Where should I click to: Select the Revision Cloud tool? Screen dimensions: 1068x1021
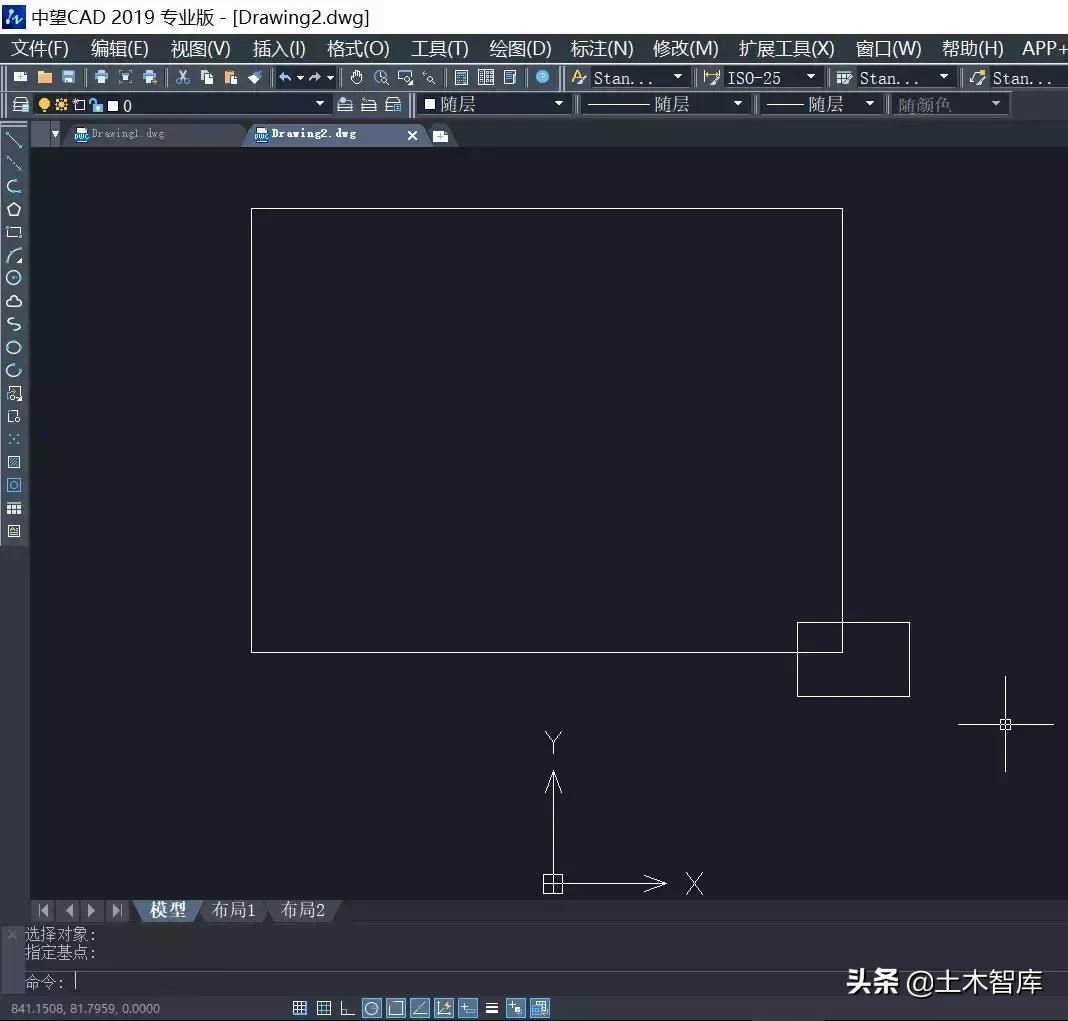tap(14, 301)
